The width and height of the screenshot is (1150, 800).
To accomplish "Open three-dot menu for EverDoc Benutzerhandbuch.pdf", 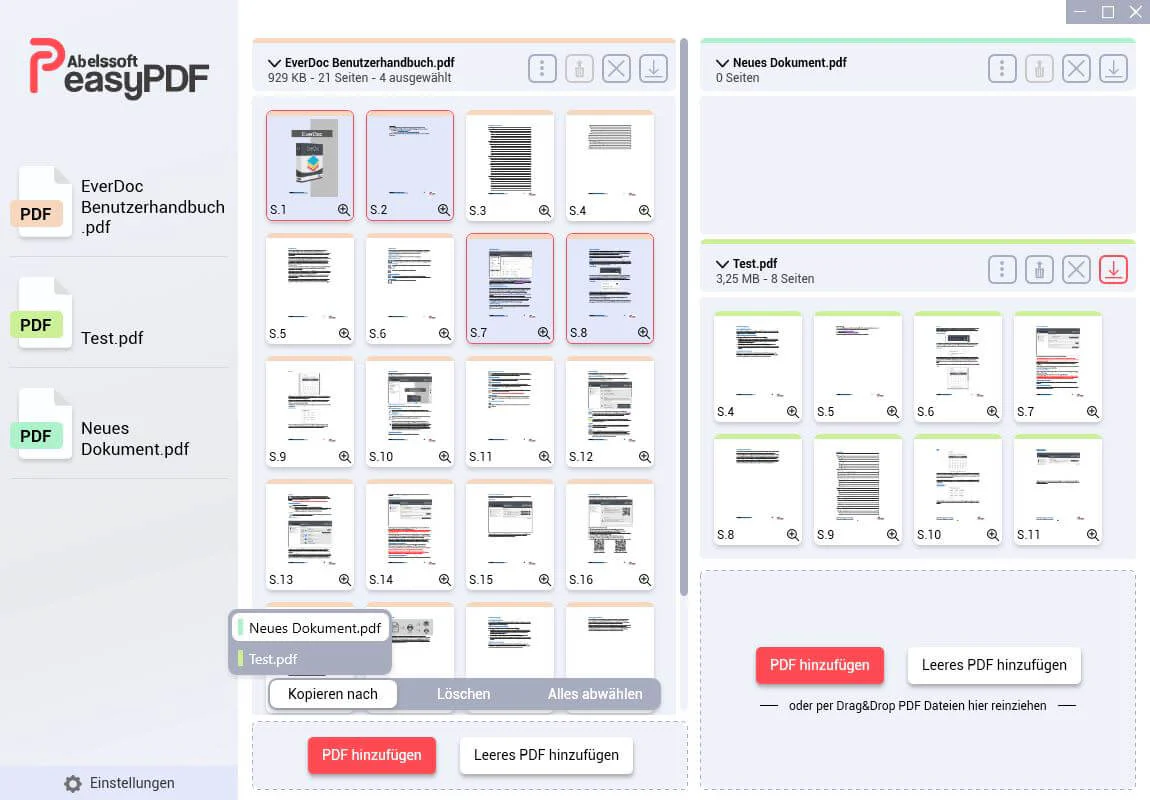I will pos(542,69).
